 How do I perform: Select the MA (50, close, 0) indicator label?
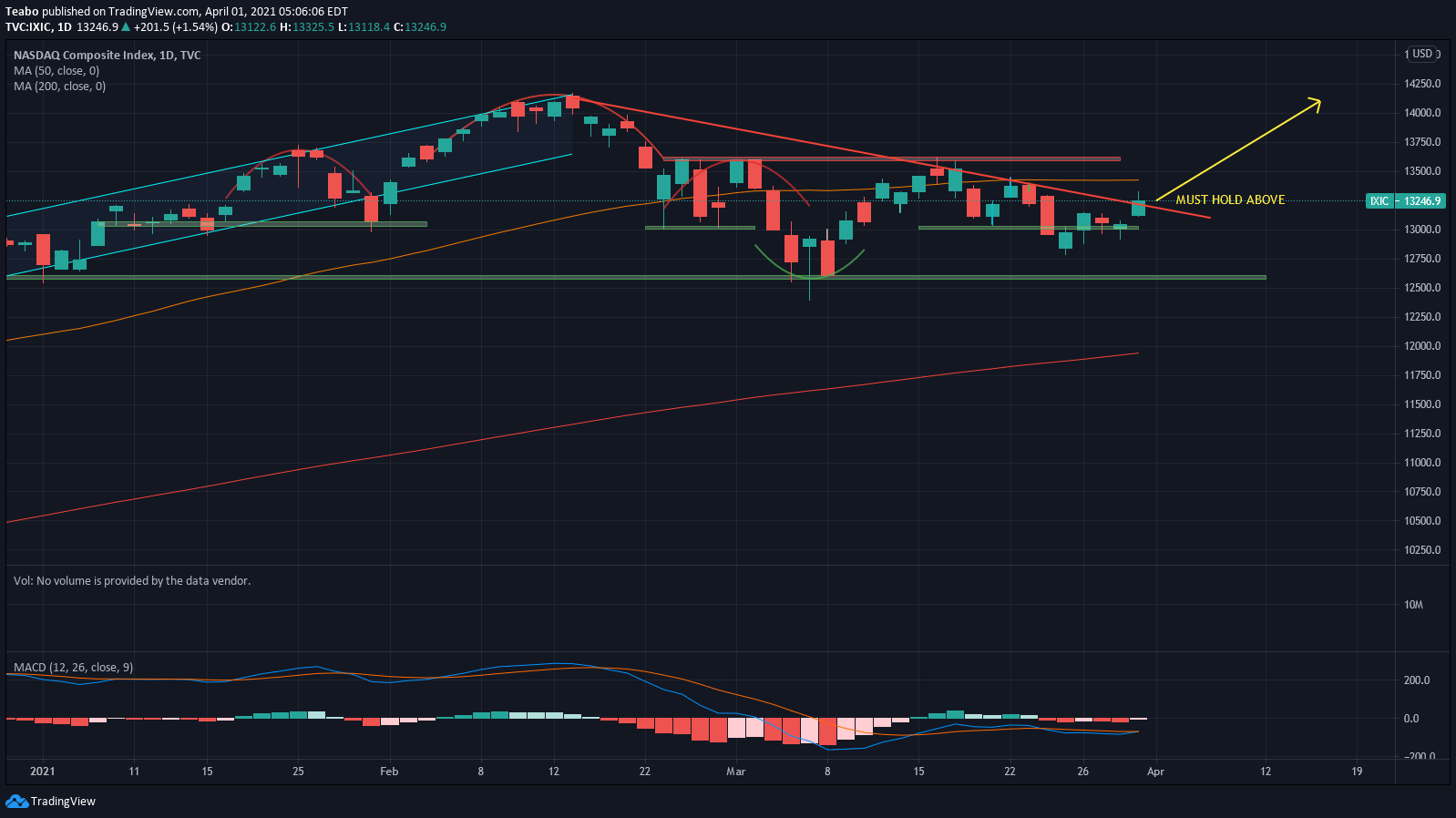56,71
